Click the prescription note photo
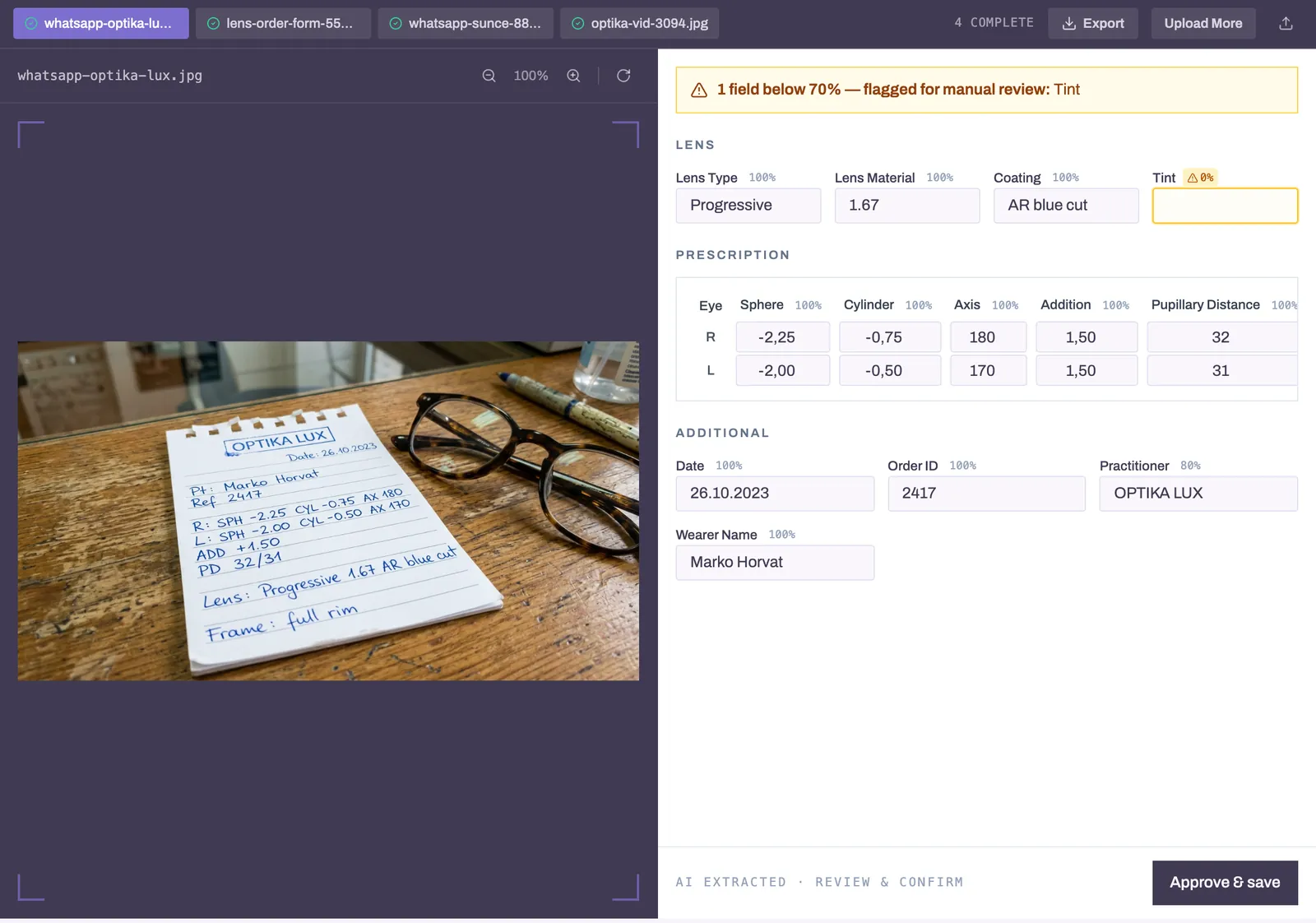 328,511
